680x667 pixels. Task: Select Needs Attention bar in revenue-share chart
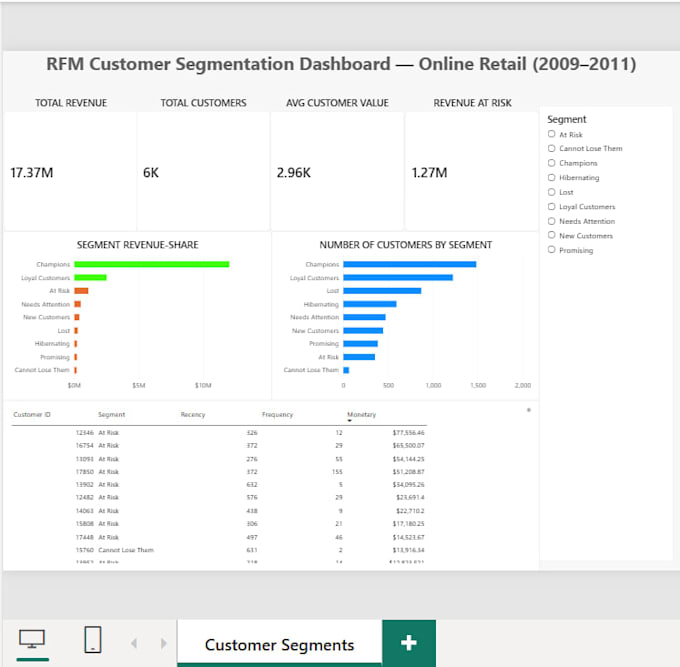coord(78,304)
